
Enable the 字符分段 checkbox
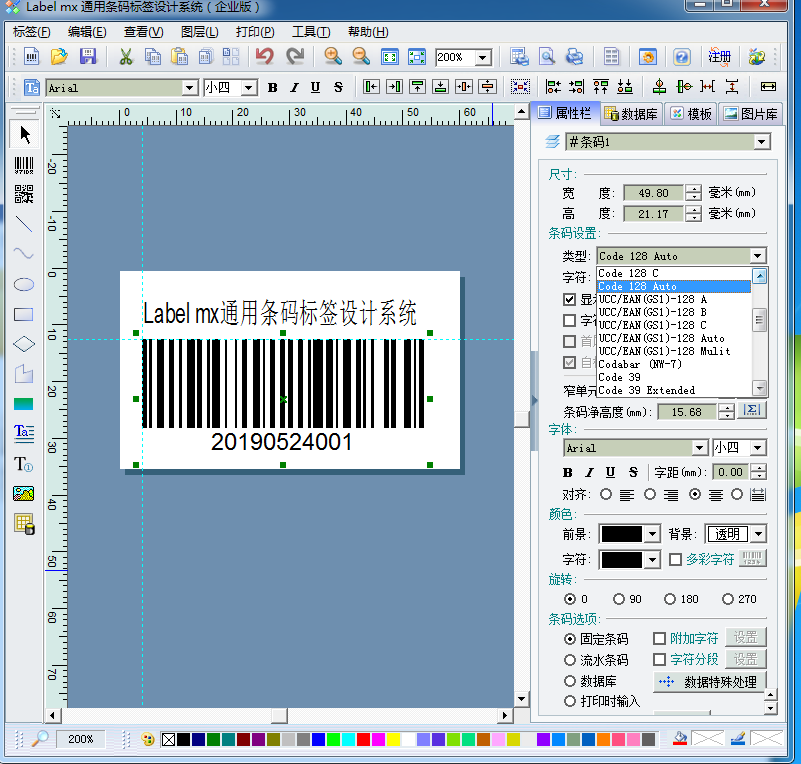[x=659, y=659]
